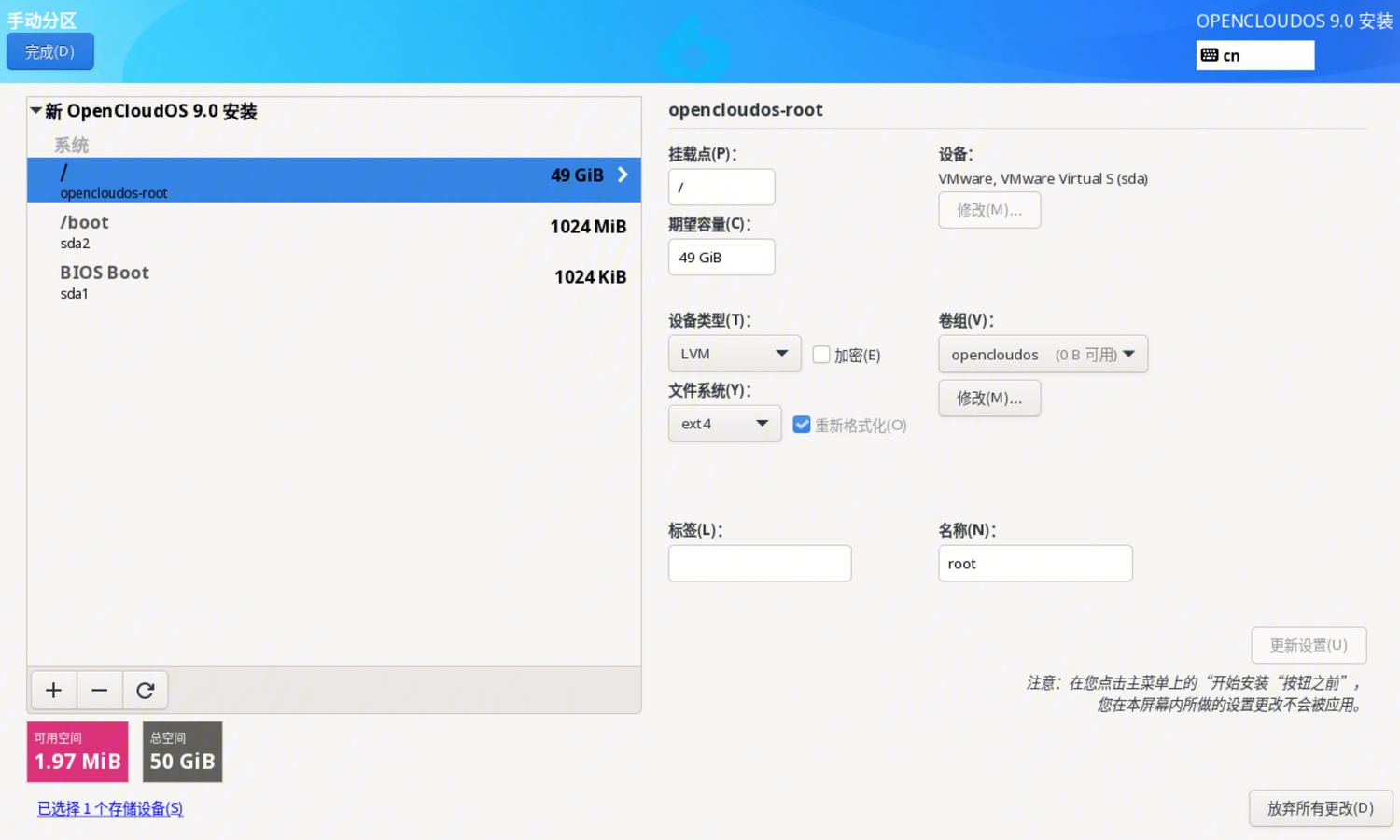Click the 名称(N) root input field
Screen dimensions: 1400x840
pyautogui.click(x=1035, y=563)
